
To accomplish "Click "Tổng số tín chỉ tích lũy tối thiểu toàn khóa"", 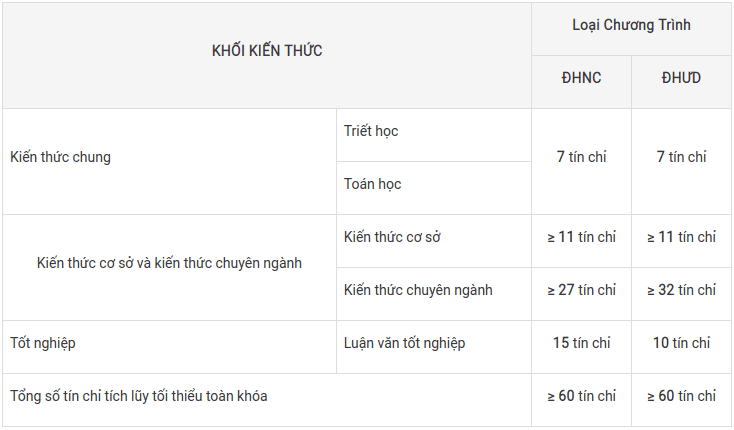I will 139,396.
